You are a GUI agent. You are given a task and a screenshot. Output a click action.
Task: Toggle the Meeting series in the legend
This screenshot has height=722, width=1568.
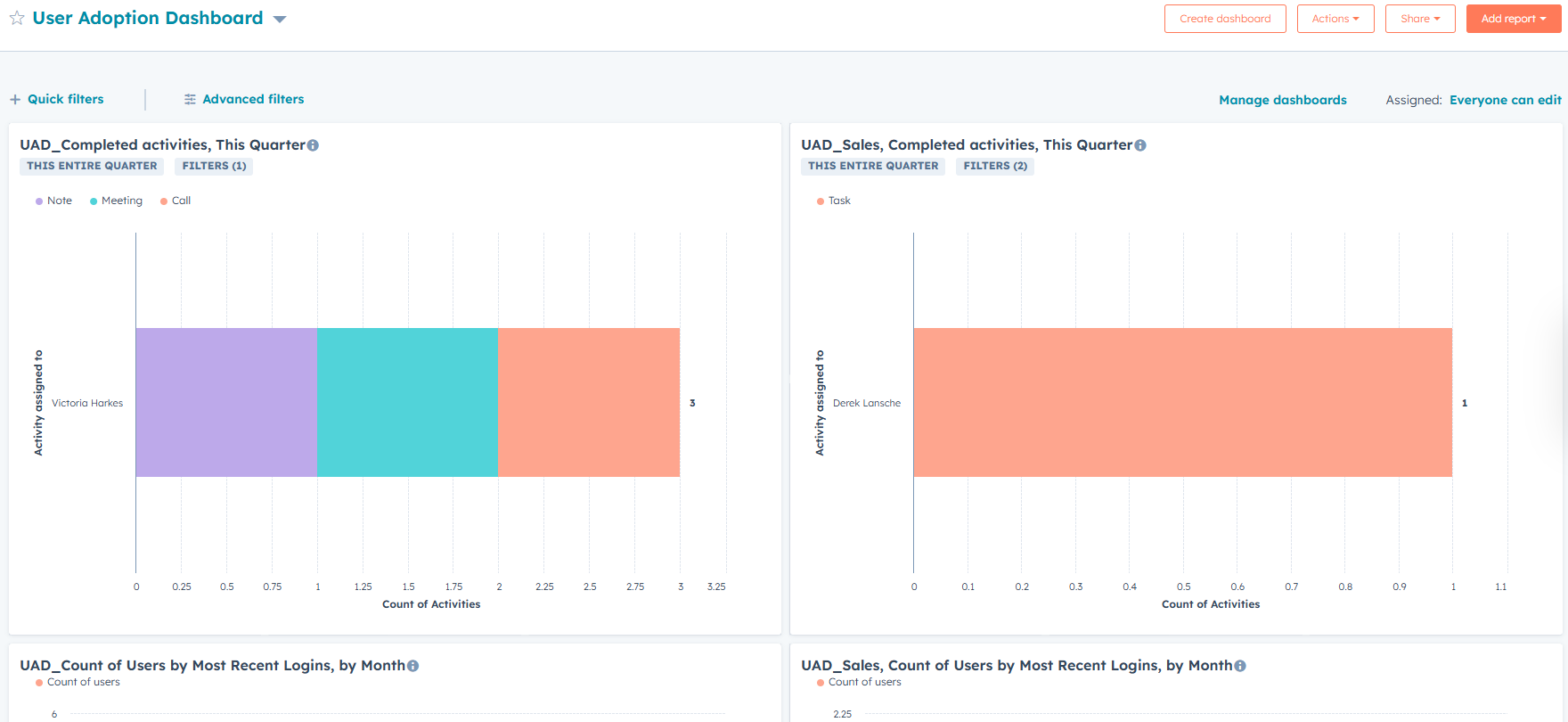117,201
